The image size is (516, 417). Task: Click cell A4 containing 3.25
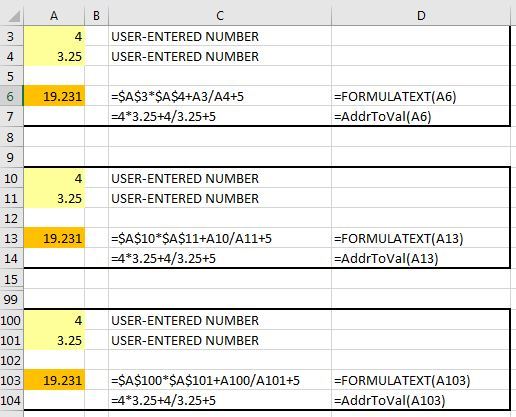tap(54, 56)
